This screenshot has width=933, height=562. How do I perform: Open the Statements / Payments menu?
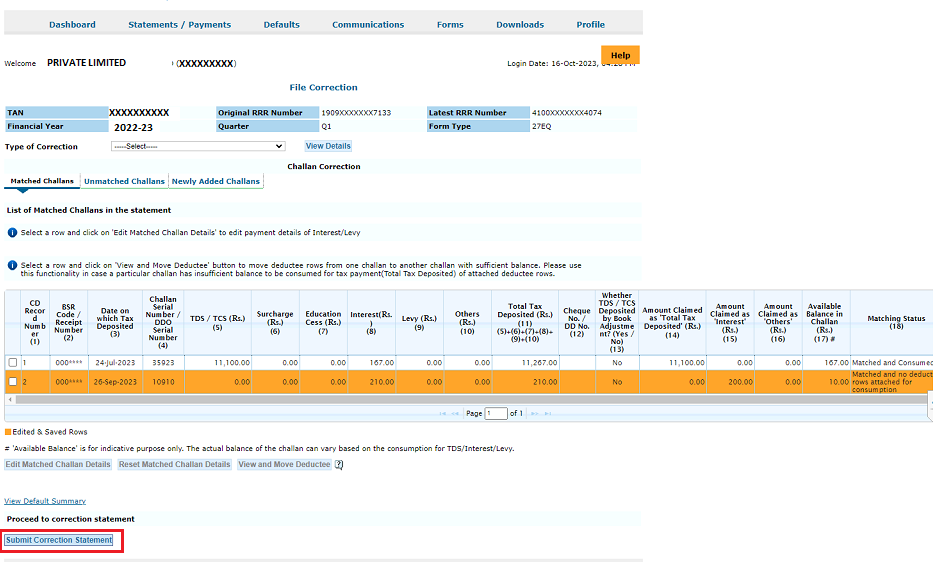point(179,24)
